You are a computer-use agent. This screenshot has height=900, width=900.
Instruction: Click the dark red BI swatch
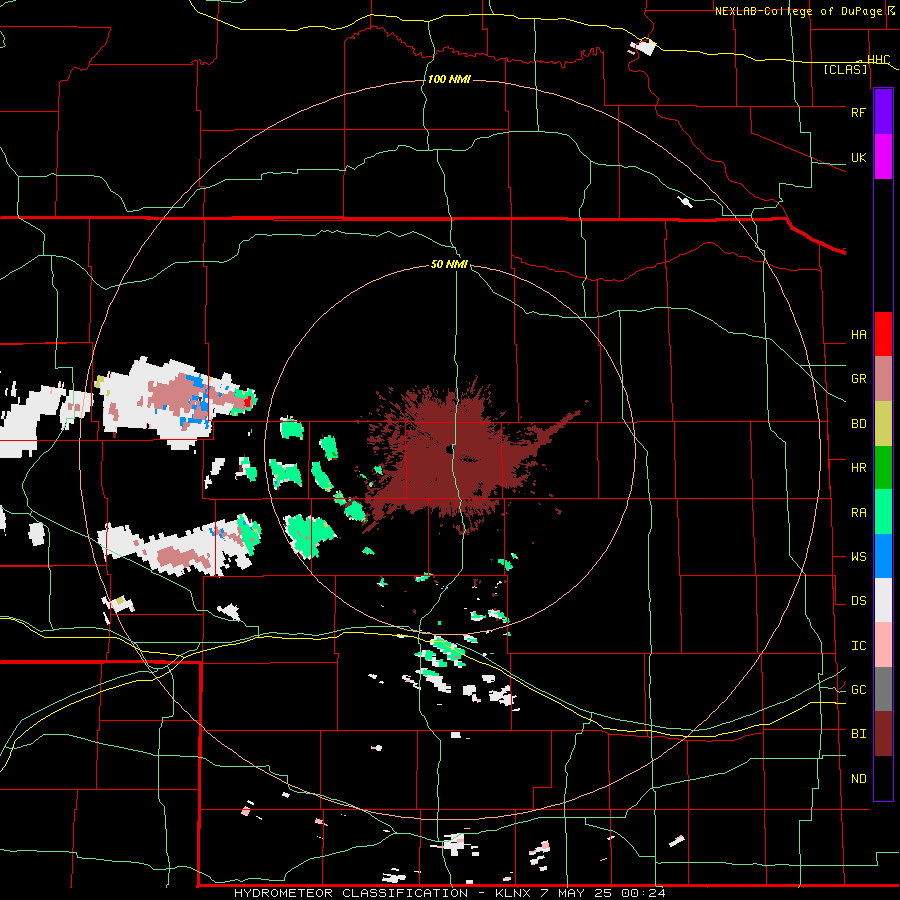point(883,734)
